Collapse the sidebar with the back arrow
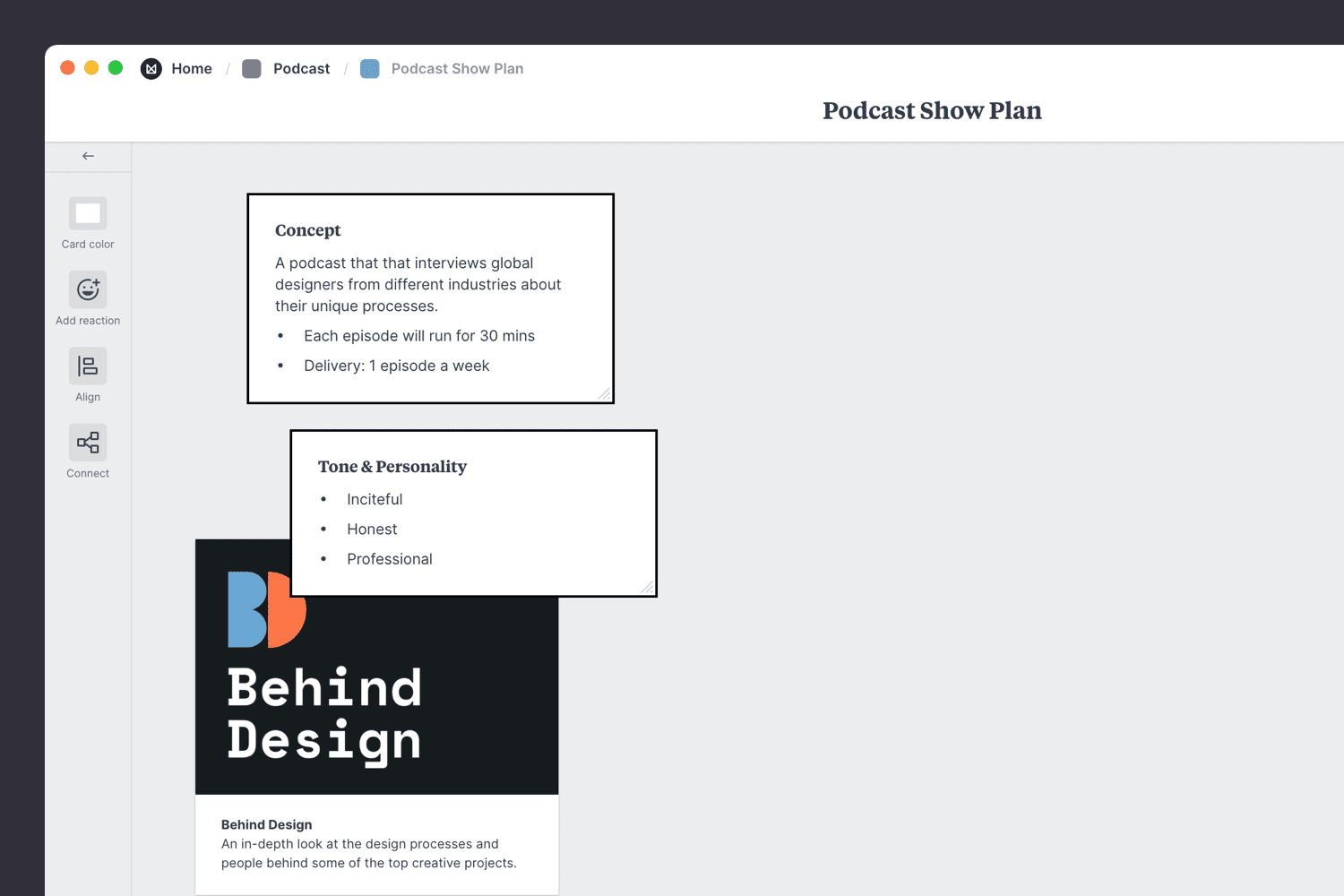 [x=87, y=155]
